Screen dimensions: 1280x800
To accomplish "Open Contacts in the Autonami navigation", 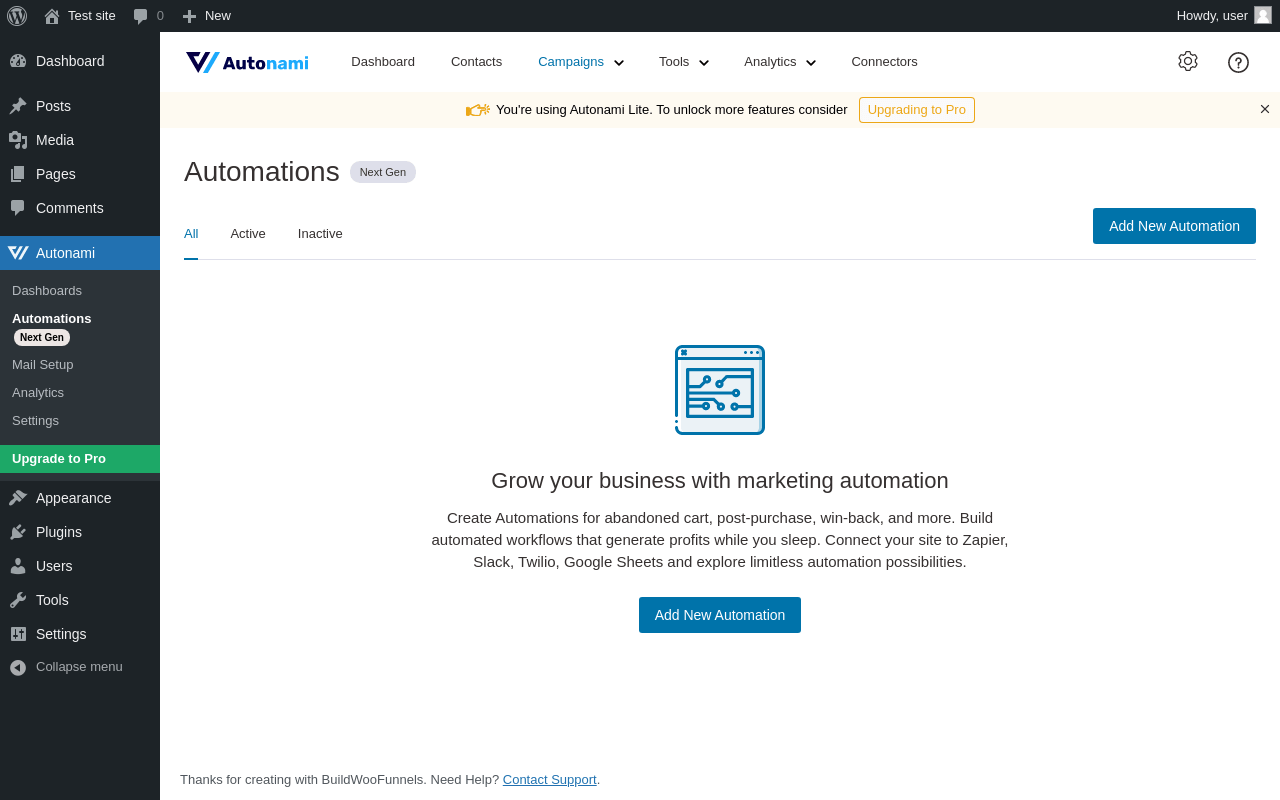I will tap(476, 62).
